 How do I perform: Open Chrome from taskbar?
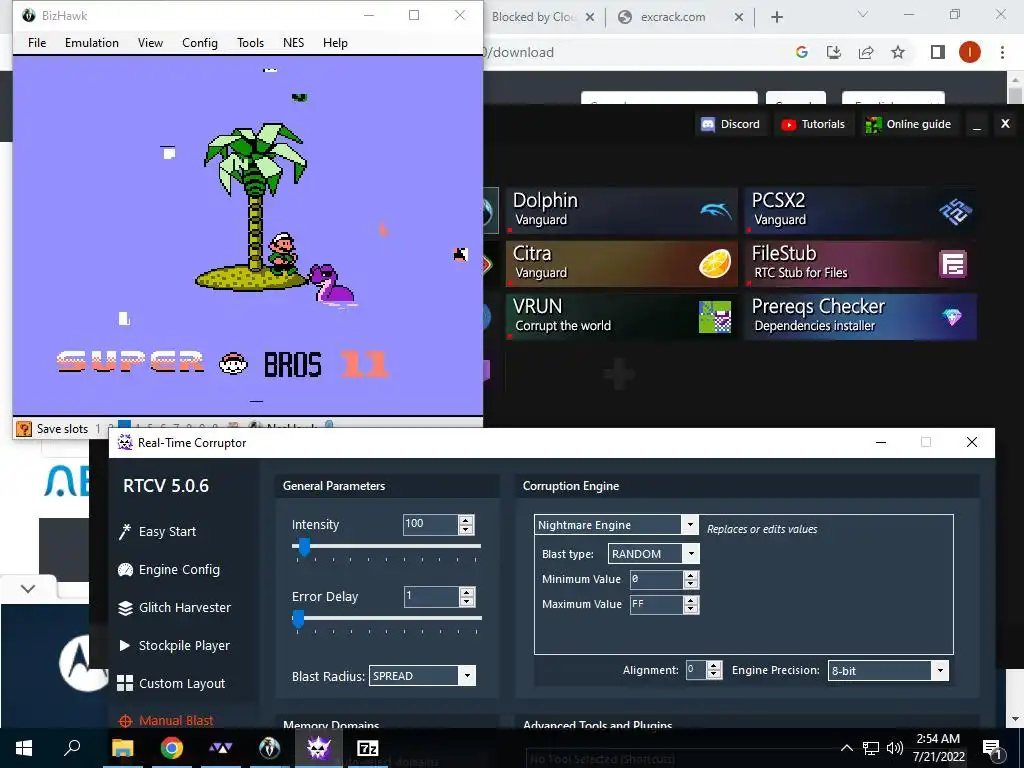coord(172,748)
